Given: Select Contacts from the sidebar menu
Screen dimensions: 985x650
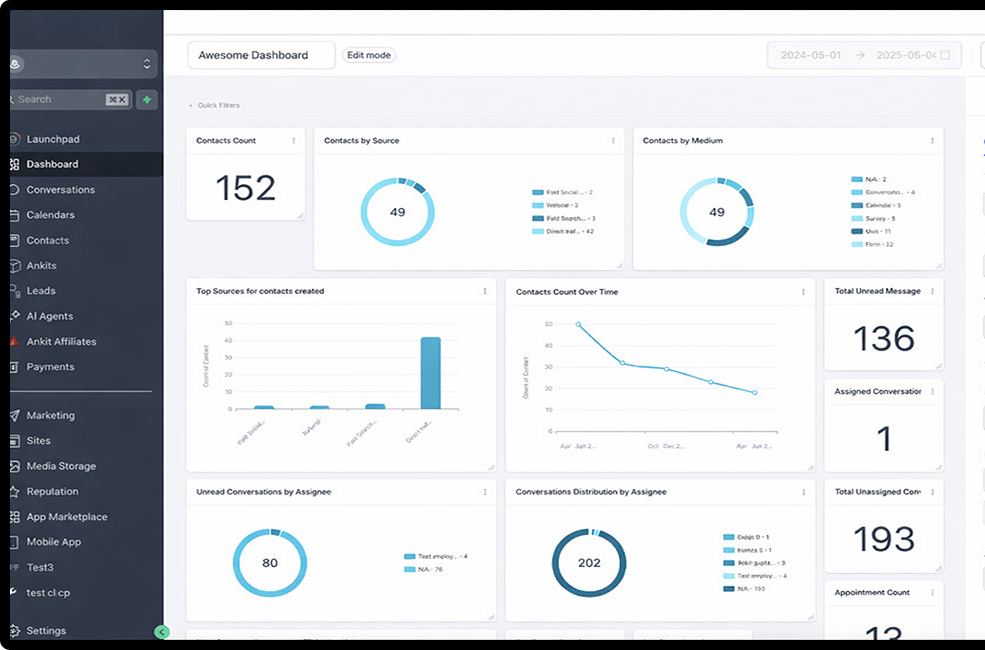Looking at the screenshot, I should coord(47,241).
